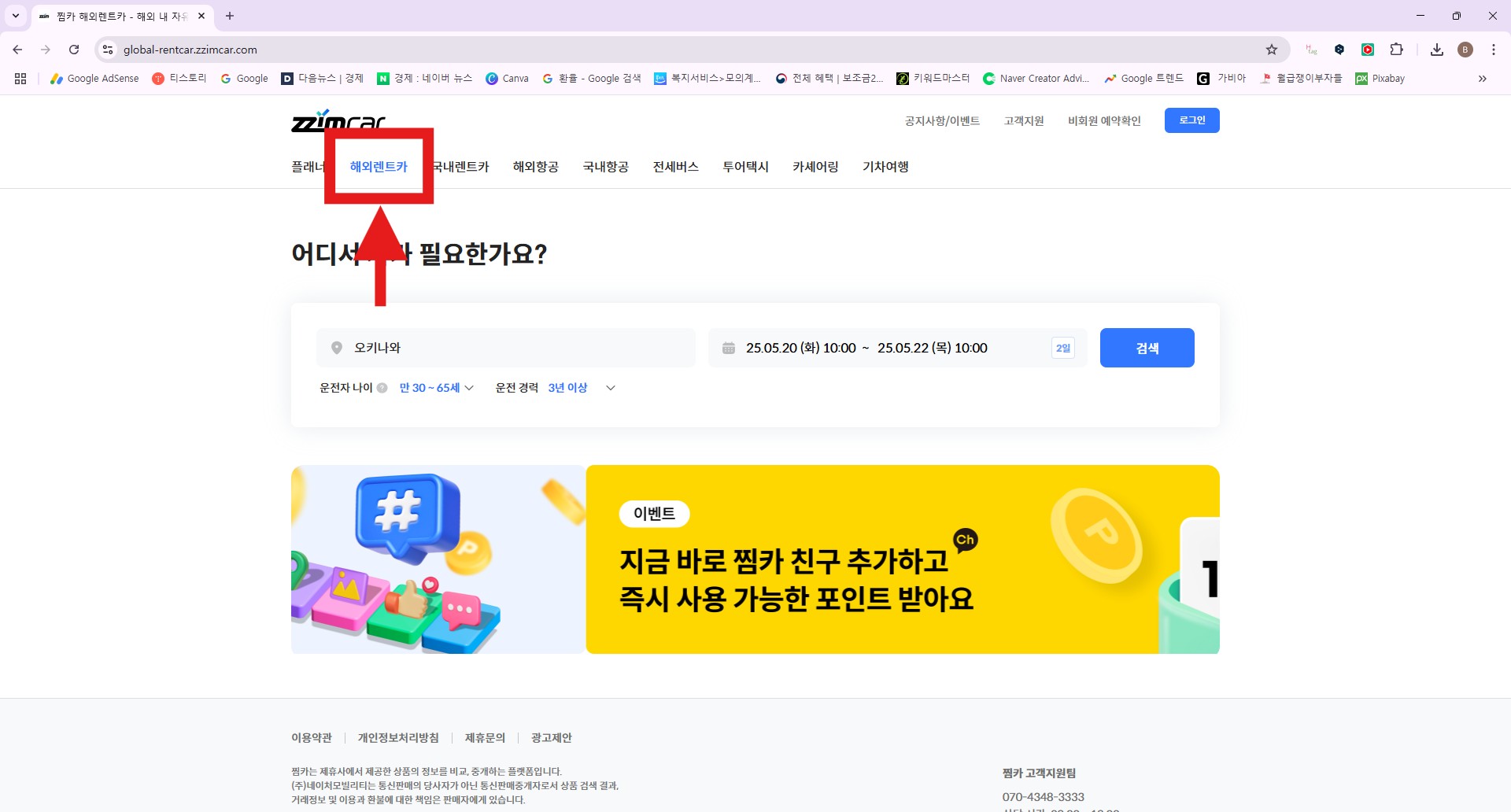1511x812 pixels.
Task: Click the blue 검색 search button
Action: tap(1147, 347)
